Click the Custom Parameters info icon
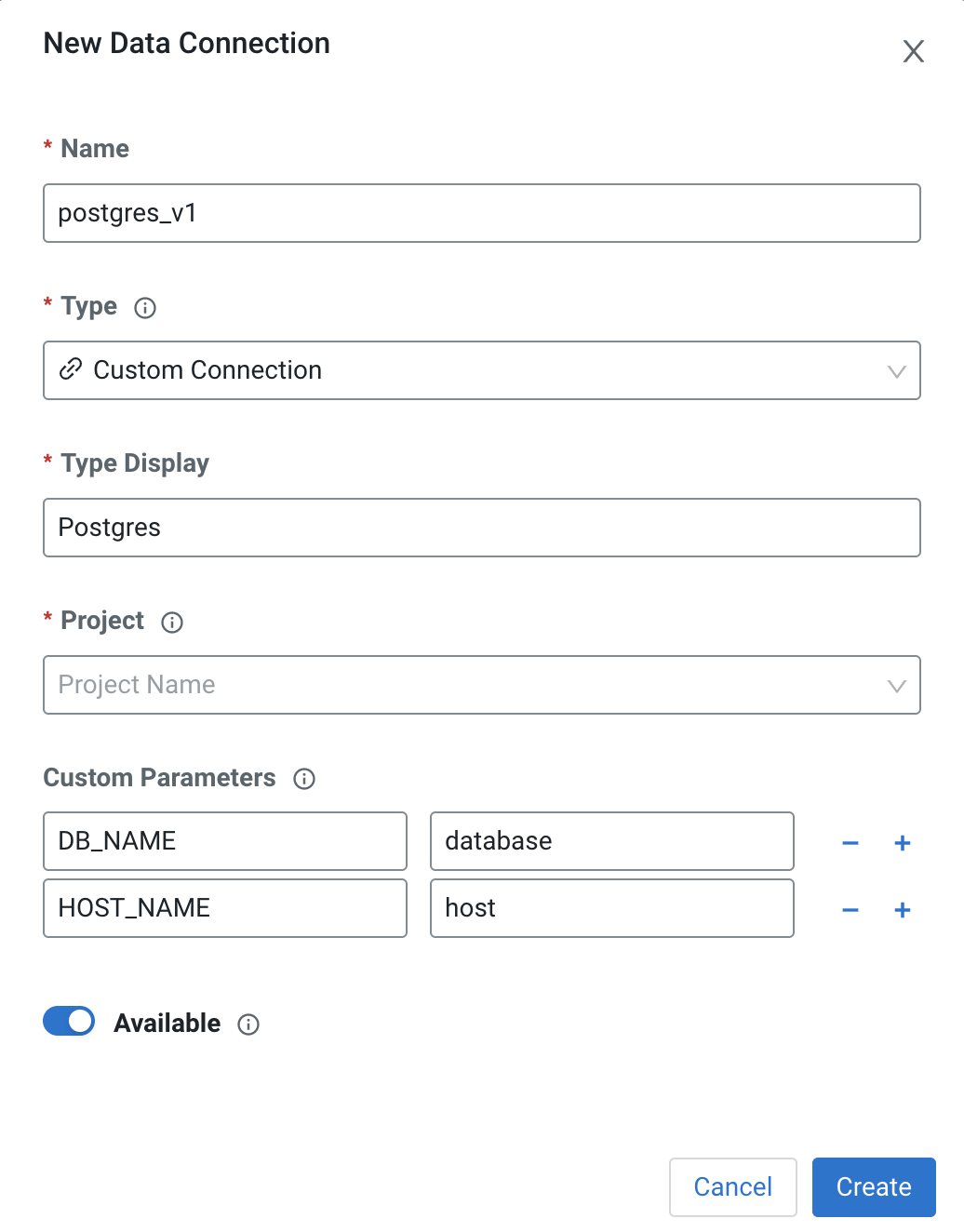The height and width of the screenshot is (1232, 964). (304, 779)
